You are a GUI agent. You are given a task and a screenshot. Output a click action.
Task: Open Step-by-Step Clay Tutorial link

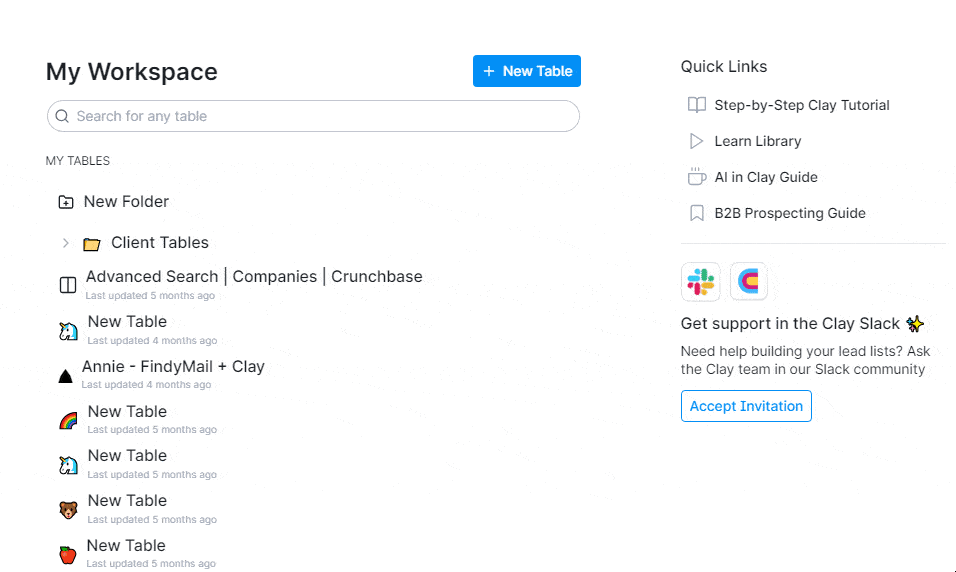pyautogui.click(x=802, y=105)
